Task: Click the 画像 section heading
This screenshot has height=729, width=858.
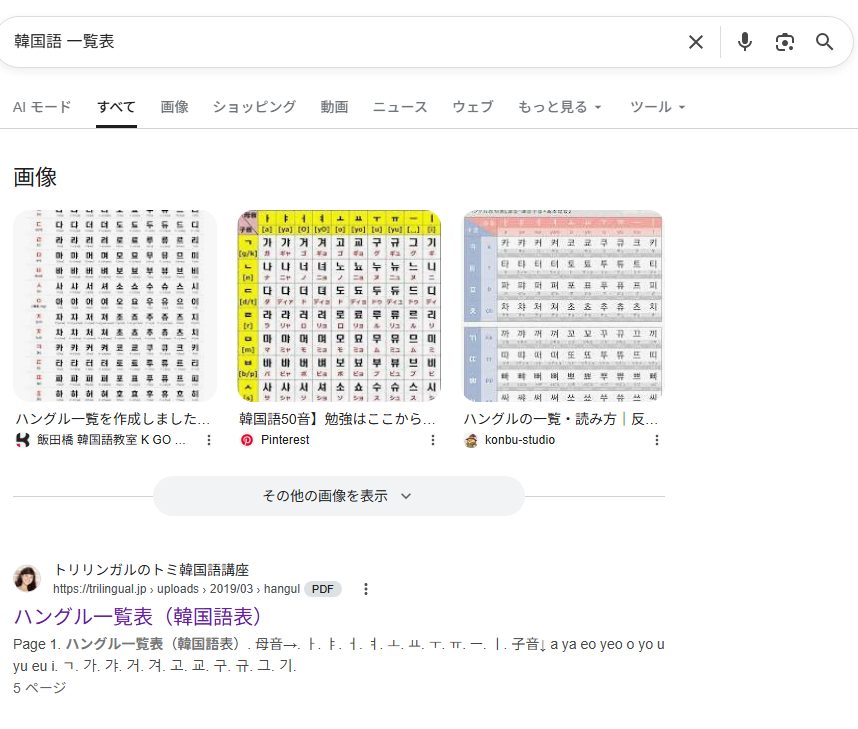Action: 35,177
